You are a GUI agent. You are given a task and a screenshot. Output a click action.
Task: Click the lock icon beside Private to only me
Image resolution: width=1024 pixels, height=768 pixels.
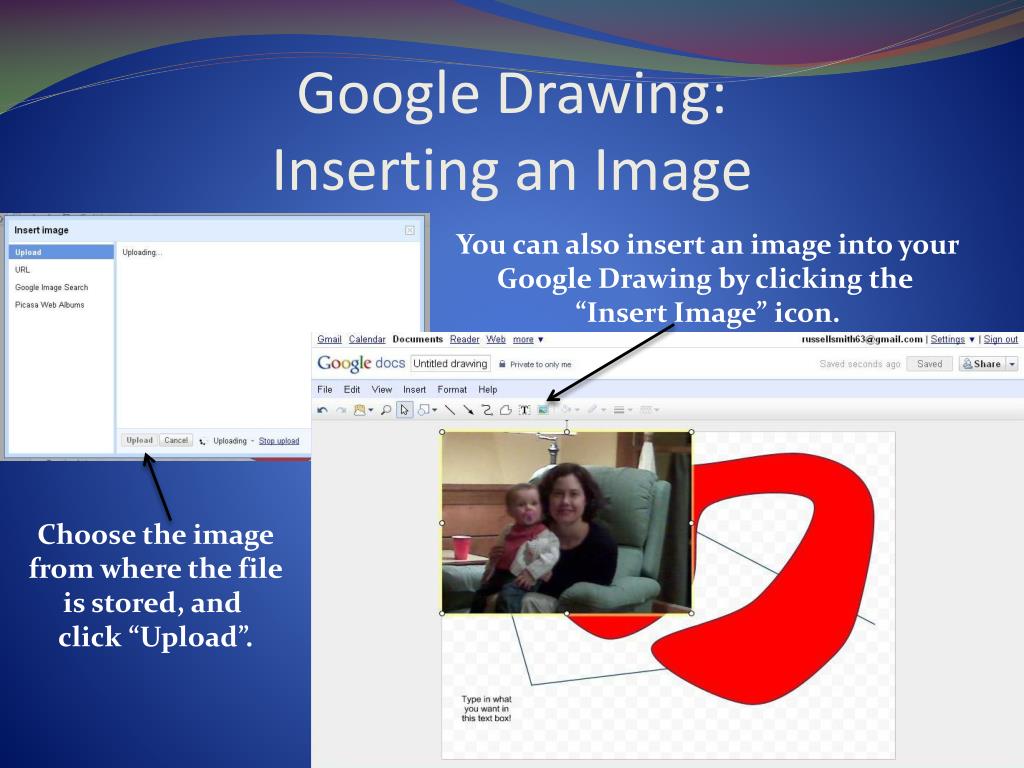[502, 364]
